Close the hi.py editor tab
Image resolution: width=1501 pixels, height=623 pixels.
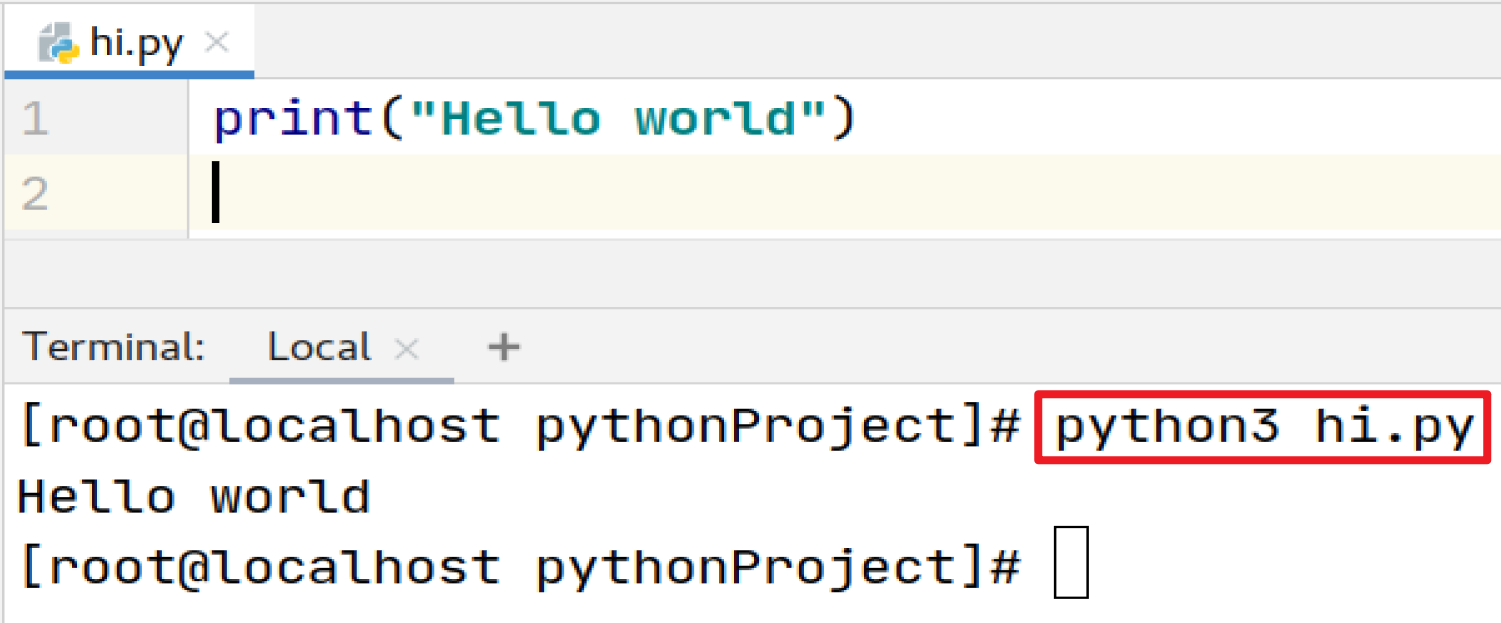click(216, 43)
